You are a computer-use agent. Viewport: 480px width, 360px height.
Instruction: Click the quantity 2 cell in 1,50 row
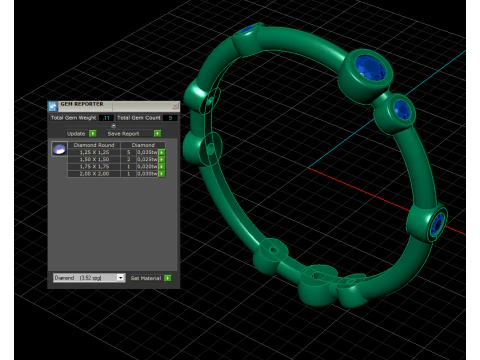pos(128,160)
